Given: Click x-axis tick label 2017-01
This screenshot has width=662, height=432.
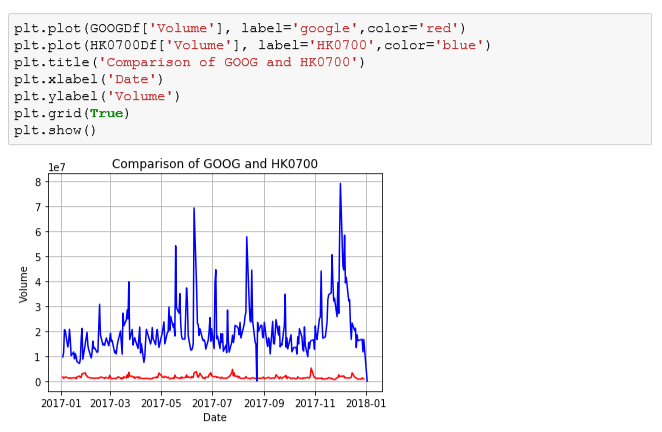Looking at the screenshot, I should tap(61, 403).
